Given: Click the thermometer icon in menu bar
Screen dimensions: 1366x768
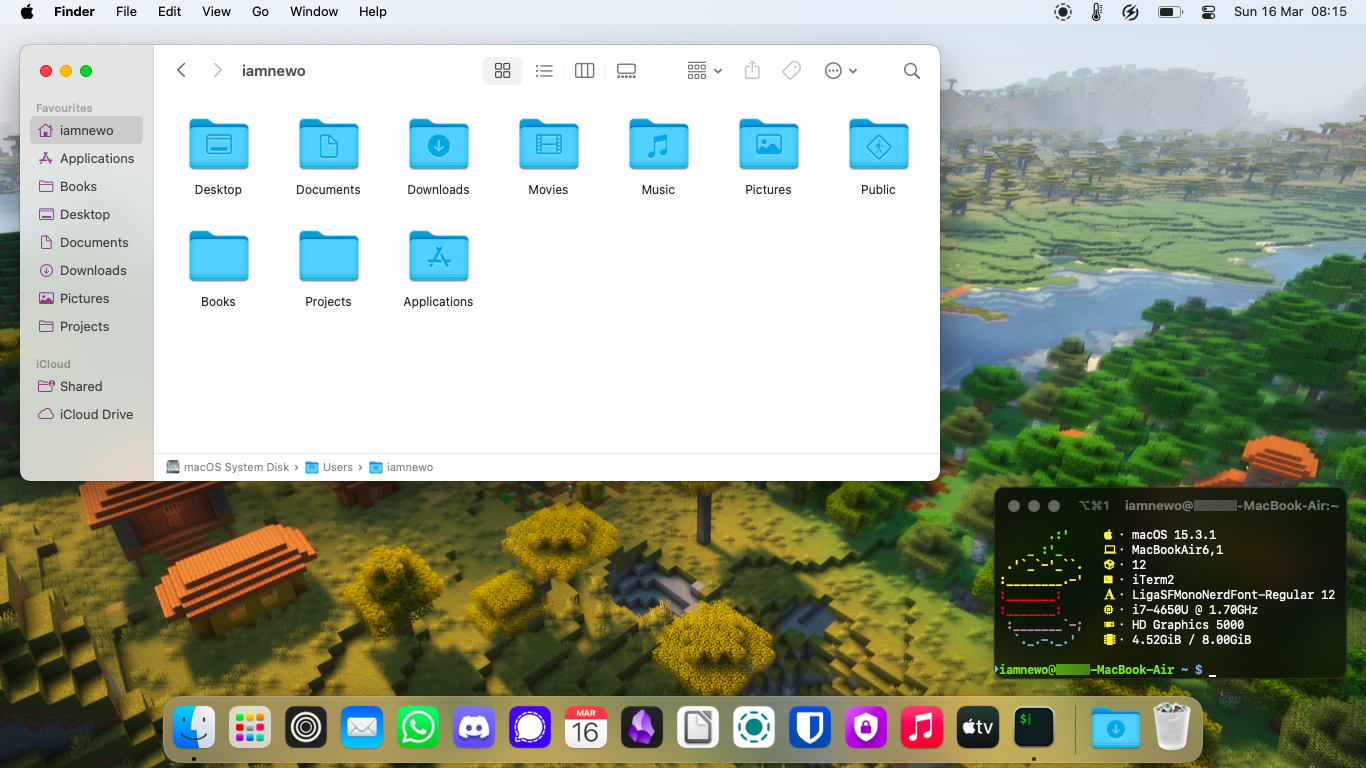Looking at the screenshot, I should 1097,12.
